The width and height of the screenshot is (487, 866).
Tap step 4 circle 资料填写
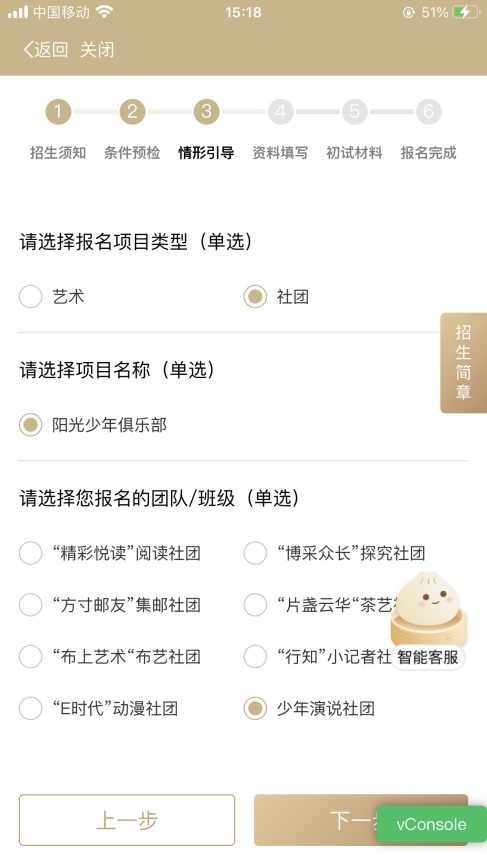click(280, 112)
